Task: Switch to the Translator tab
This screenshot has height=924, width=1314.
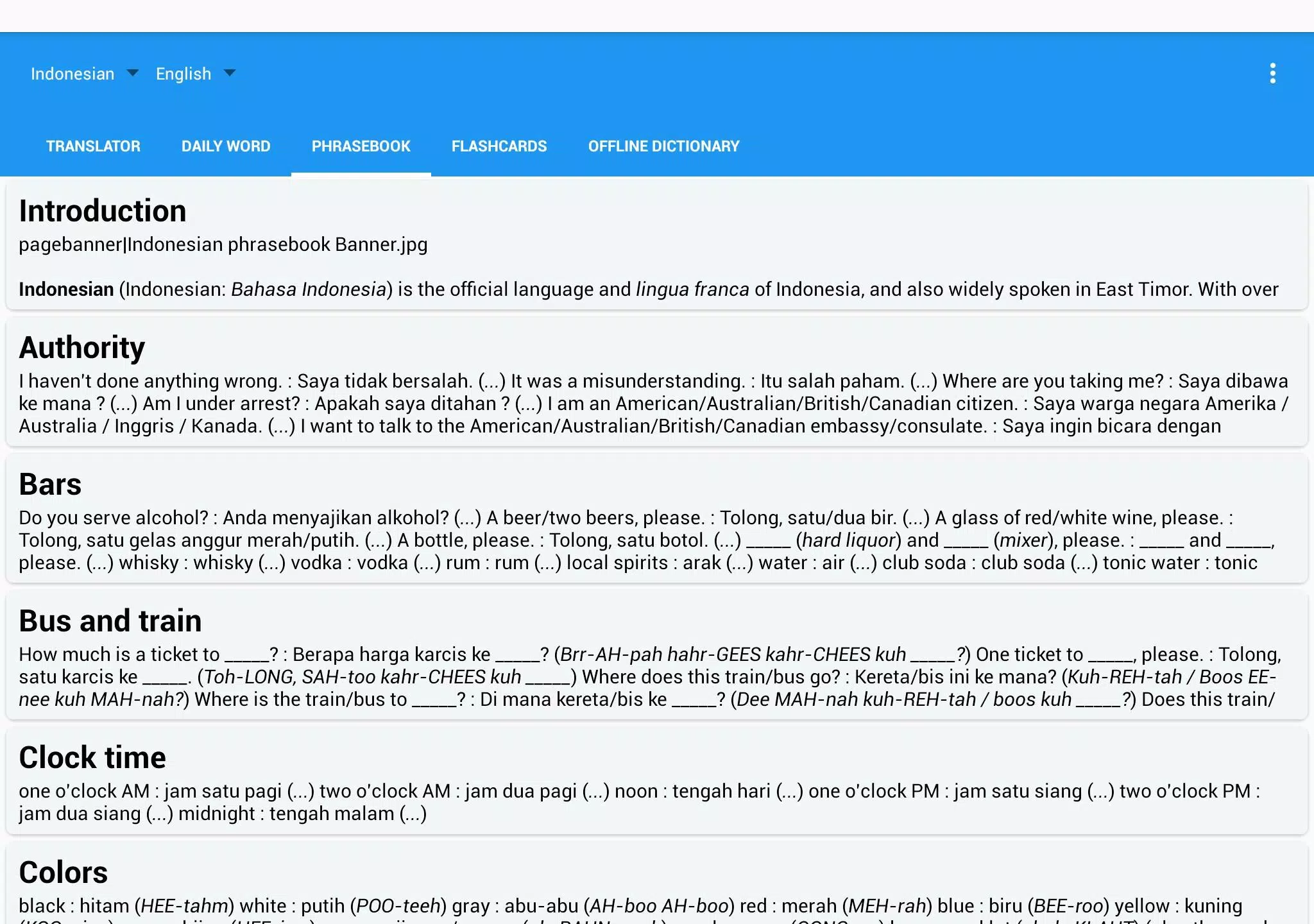Action: pyautogui.click(x=93, y=146)
